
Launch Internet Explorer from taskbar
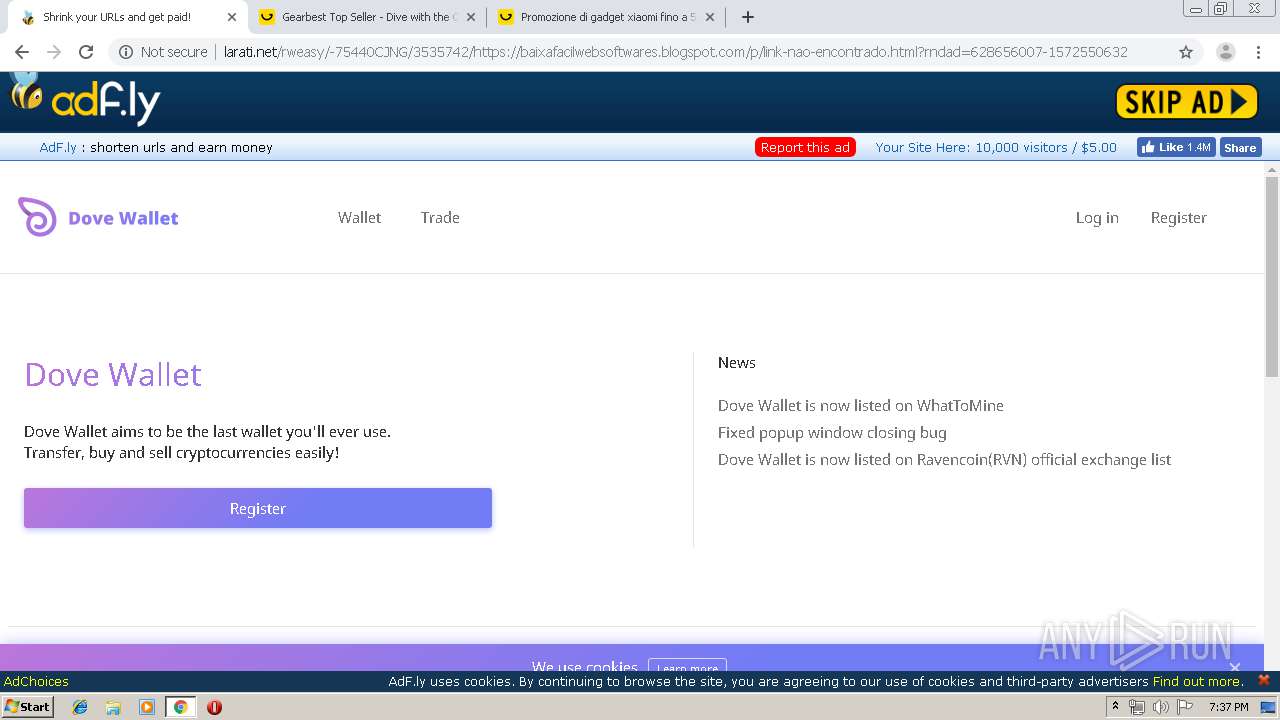point(80,707)
